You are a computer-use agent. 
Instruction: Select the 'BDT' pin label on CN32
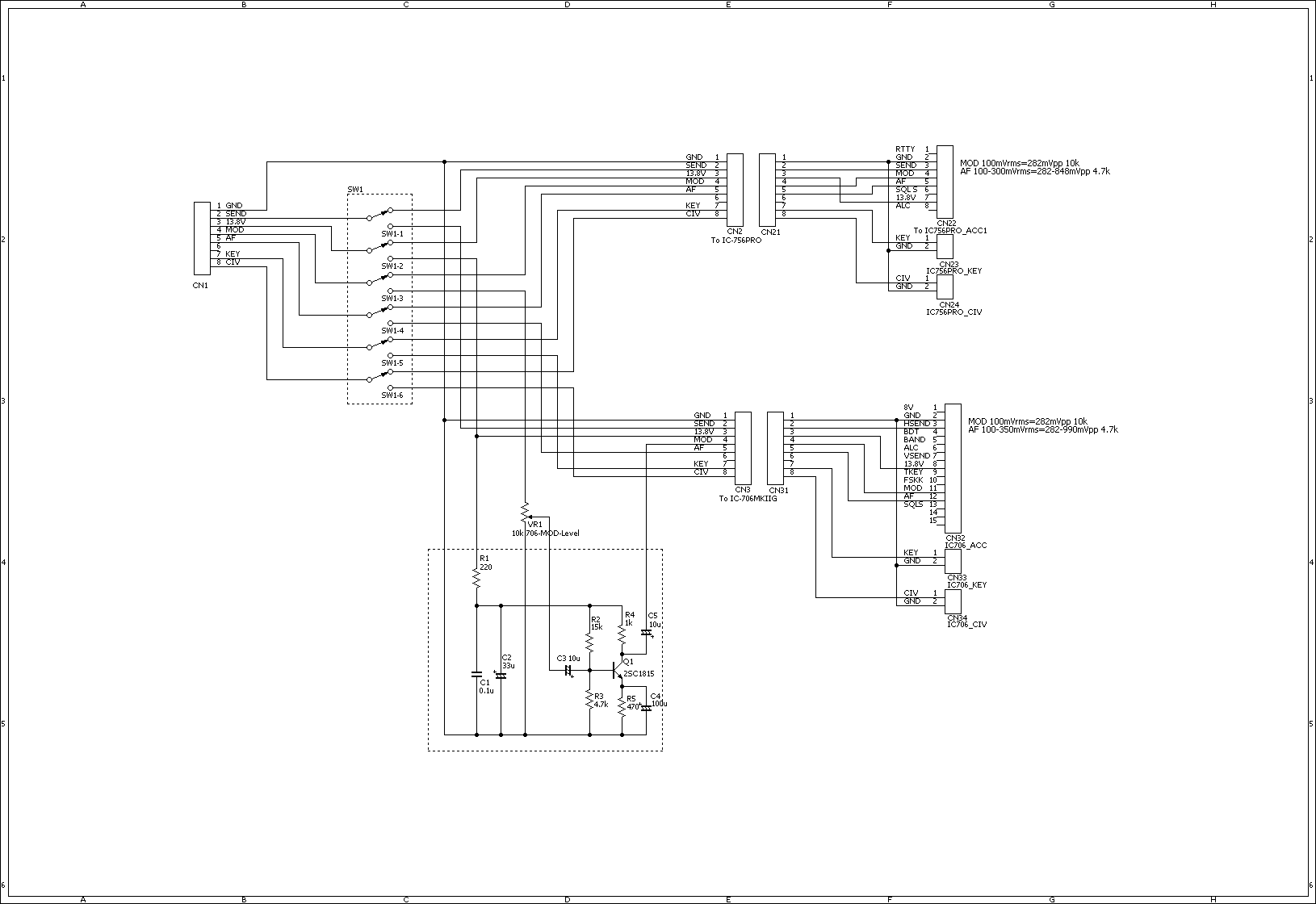point(911,432)
